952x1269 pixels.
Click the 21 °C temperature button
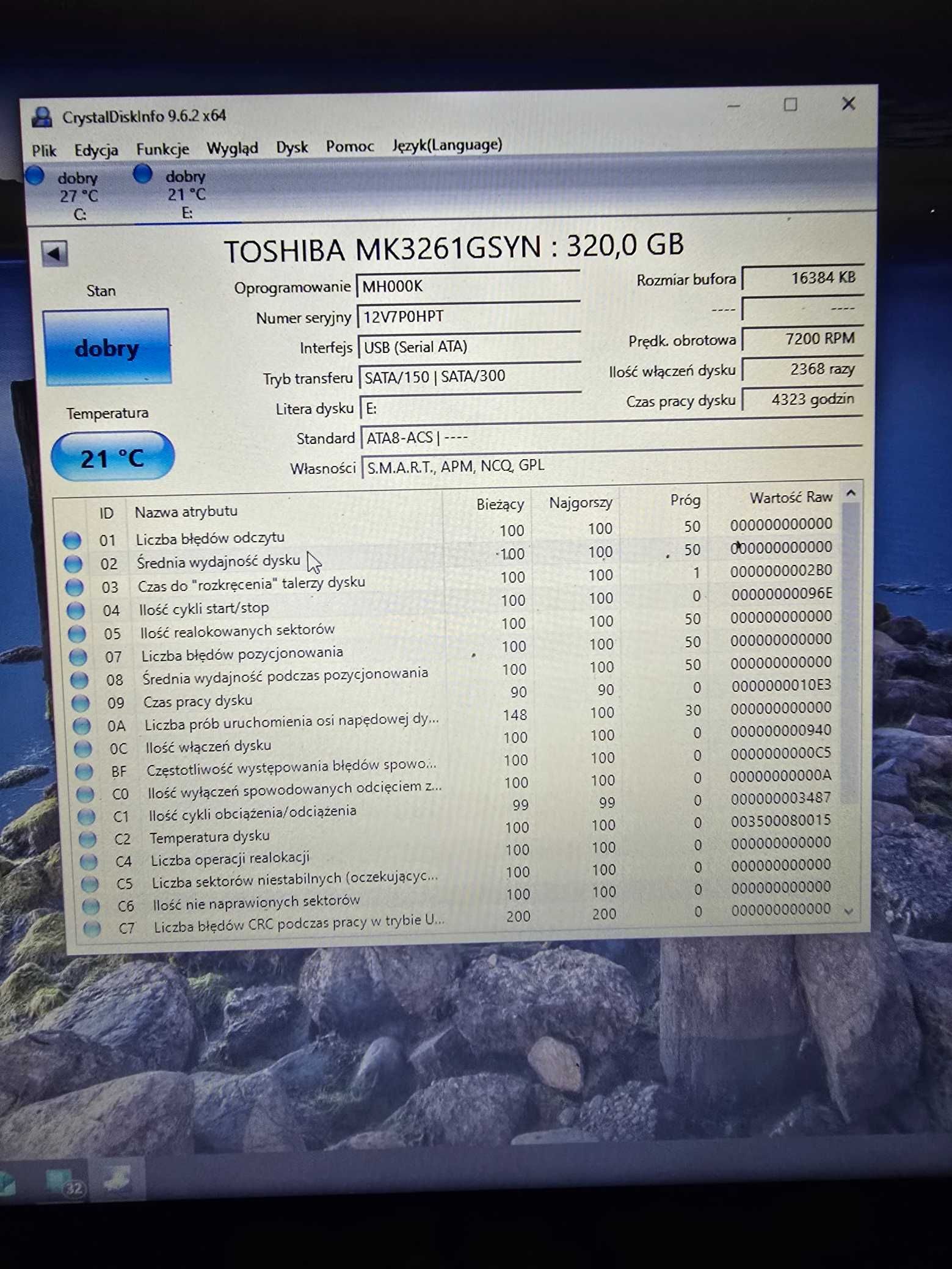pyautogui.click(x=112, y=457)
